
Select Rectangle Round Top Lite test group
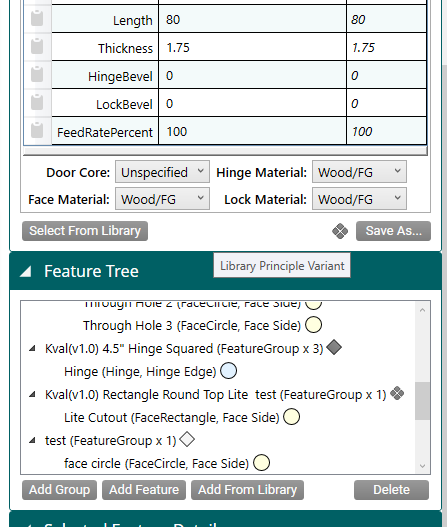pos(216,395)
